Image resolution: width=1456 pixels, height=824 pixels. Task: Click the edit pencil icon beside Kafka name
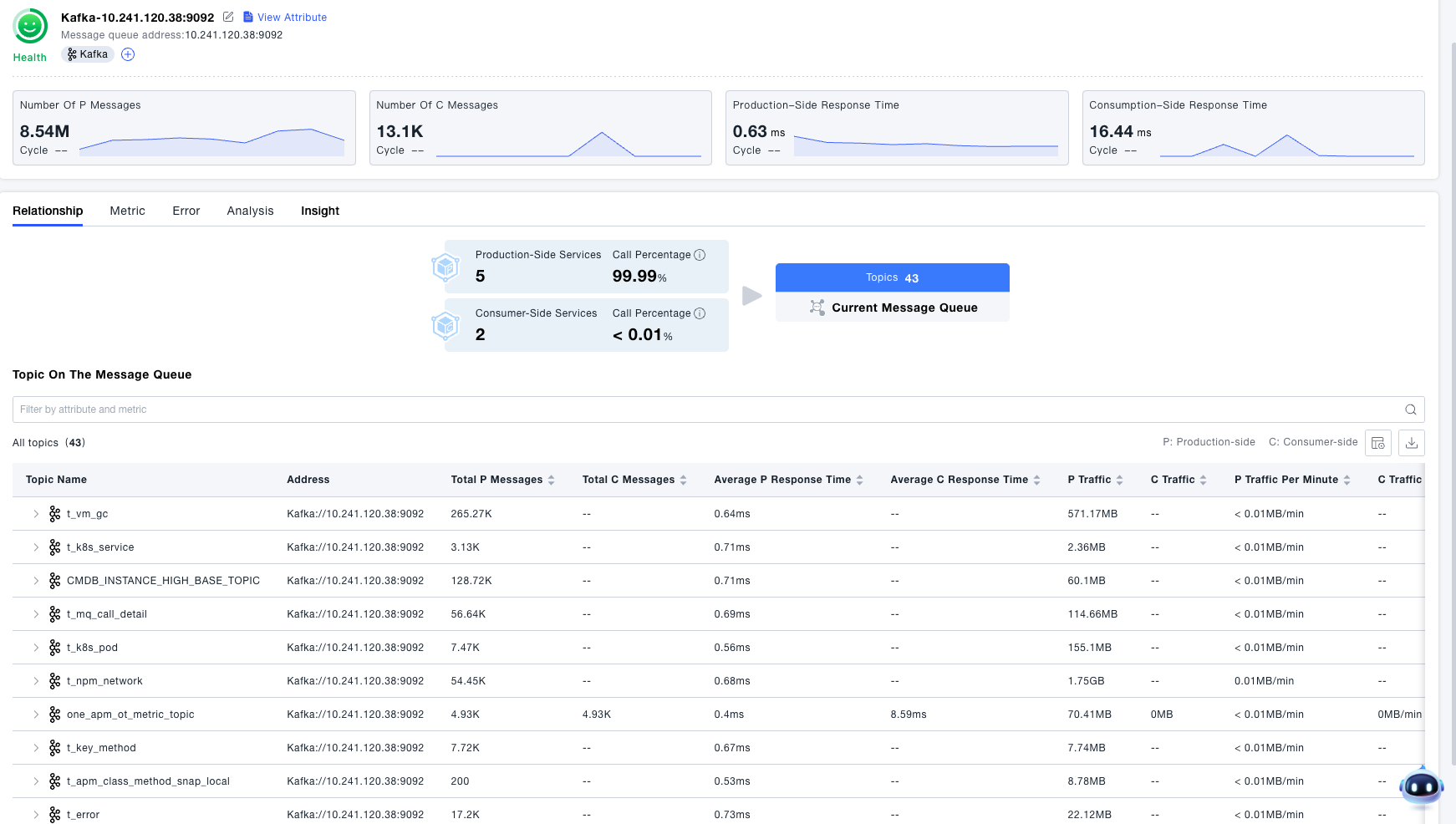click(x=227, y=17)
